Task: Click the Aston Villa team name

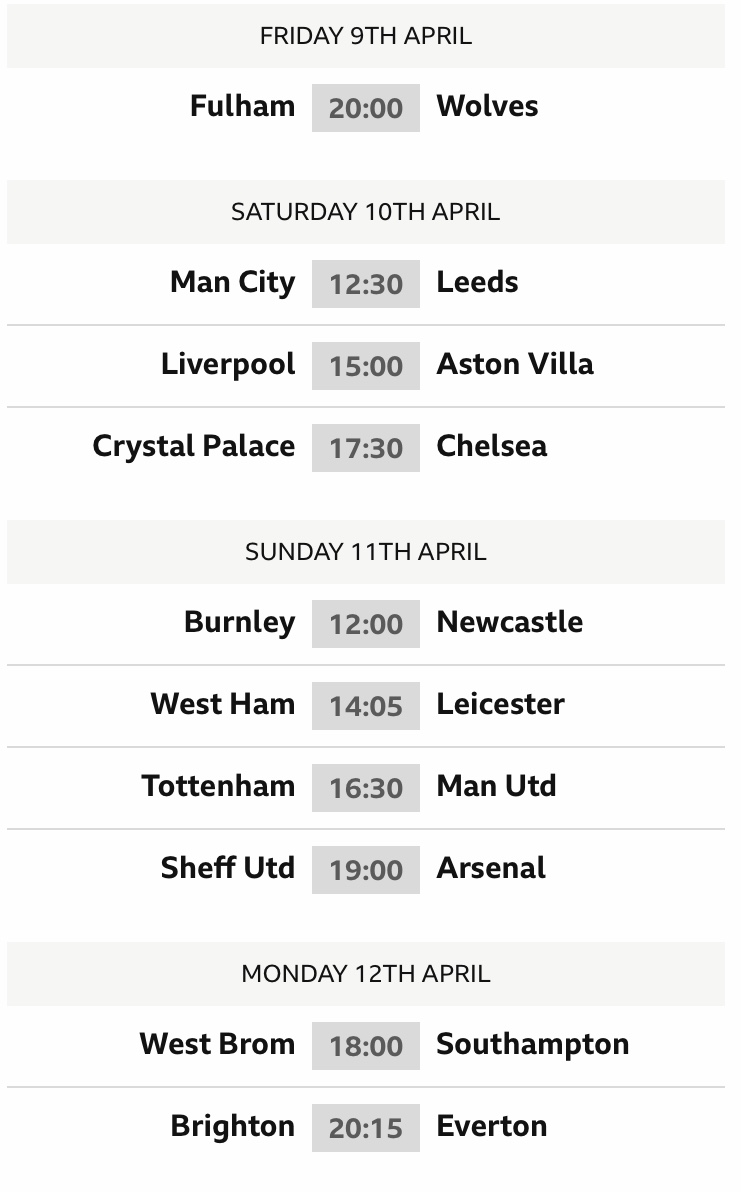Action: pos(515,364)
